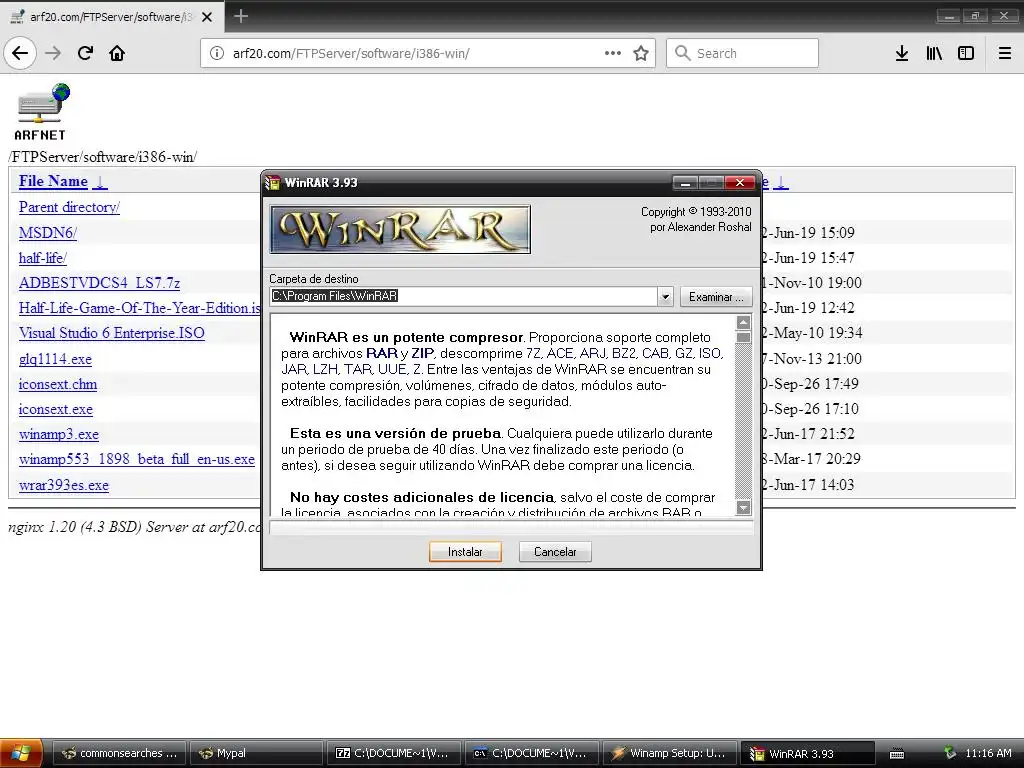Click license text scrollbar up arrow
This screenshot has height=768, width=1024.
click(743, 323)
